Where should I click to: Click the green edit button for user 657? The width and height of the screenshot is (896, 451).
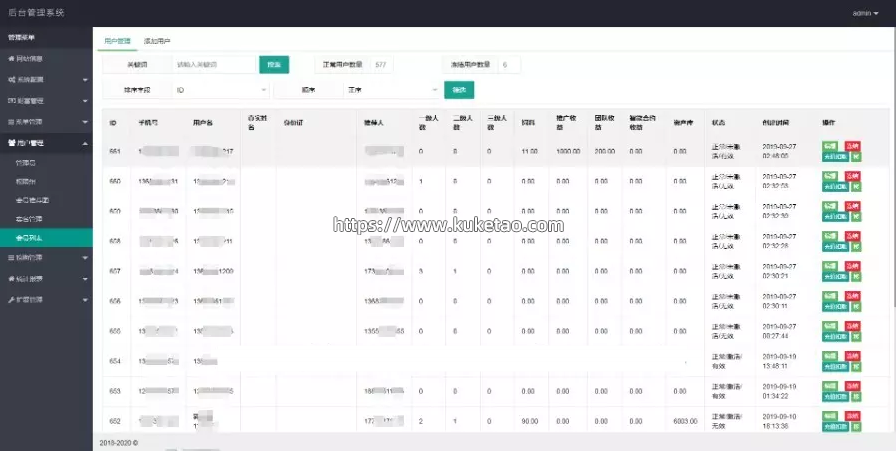tap(830, 266)
